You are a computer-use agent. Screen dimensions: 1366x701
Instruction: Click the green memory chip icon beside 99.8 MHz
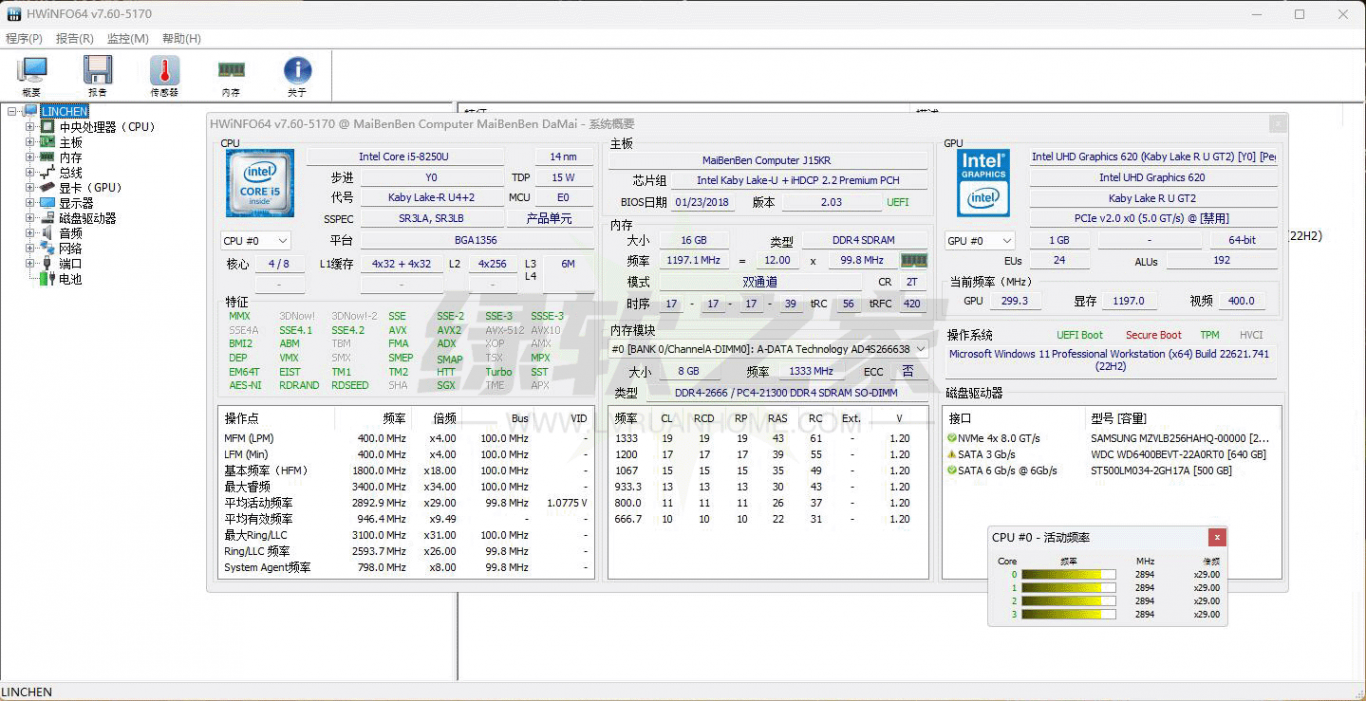click(914, 260)
